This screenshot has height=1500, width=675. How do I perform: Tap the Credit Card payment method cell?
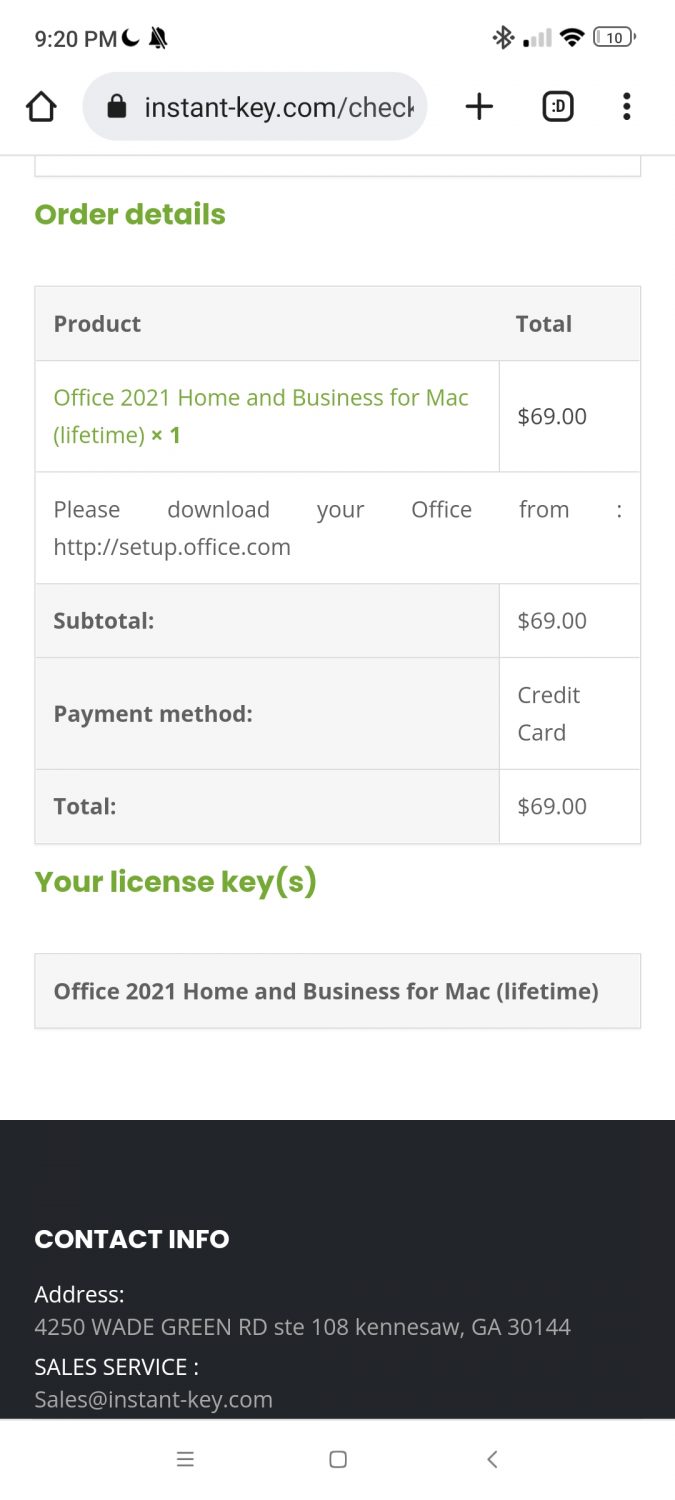tap(549, 713)
